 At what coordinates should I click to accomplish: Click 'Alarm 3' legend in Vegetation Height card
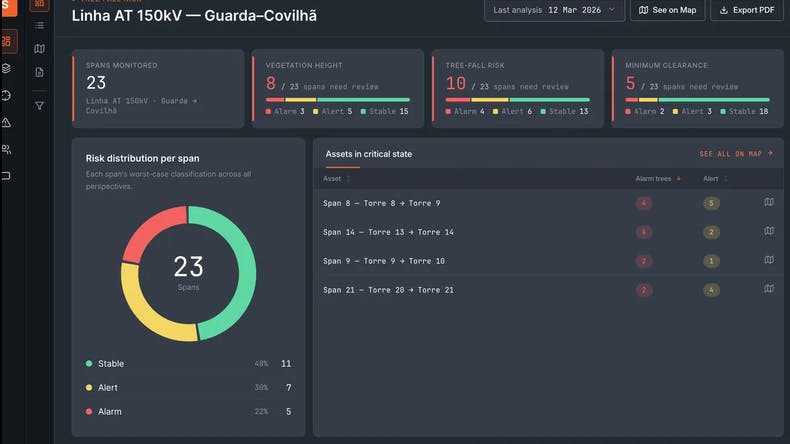tap(285, 111)
